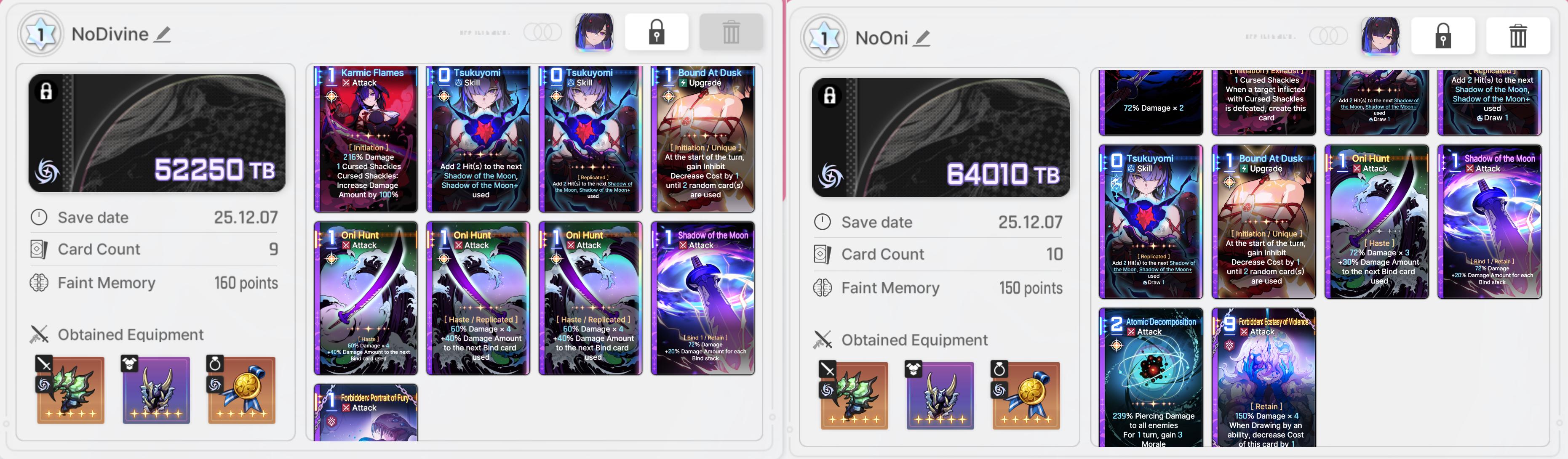Open character portrait on NoOni header
Screen dimensions: 1568x459
pos(1380,36)
